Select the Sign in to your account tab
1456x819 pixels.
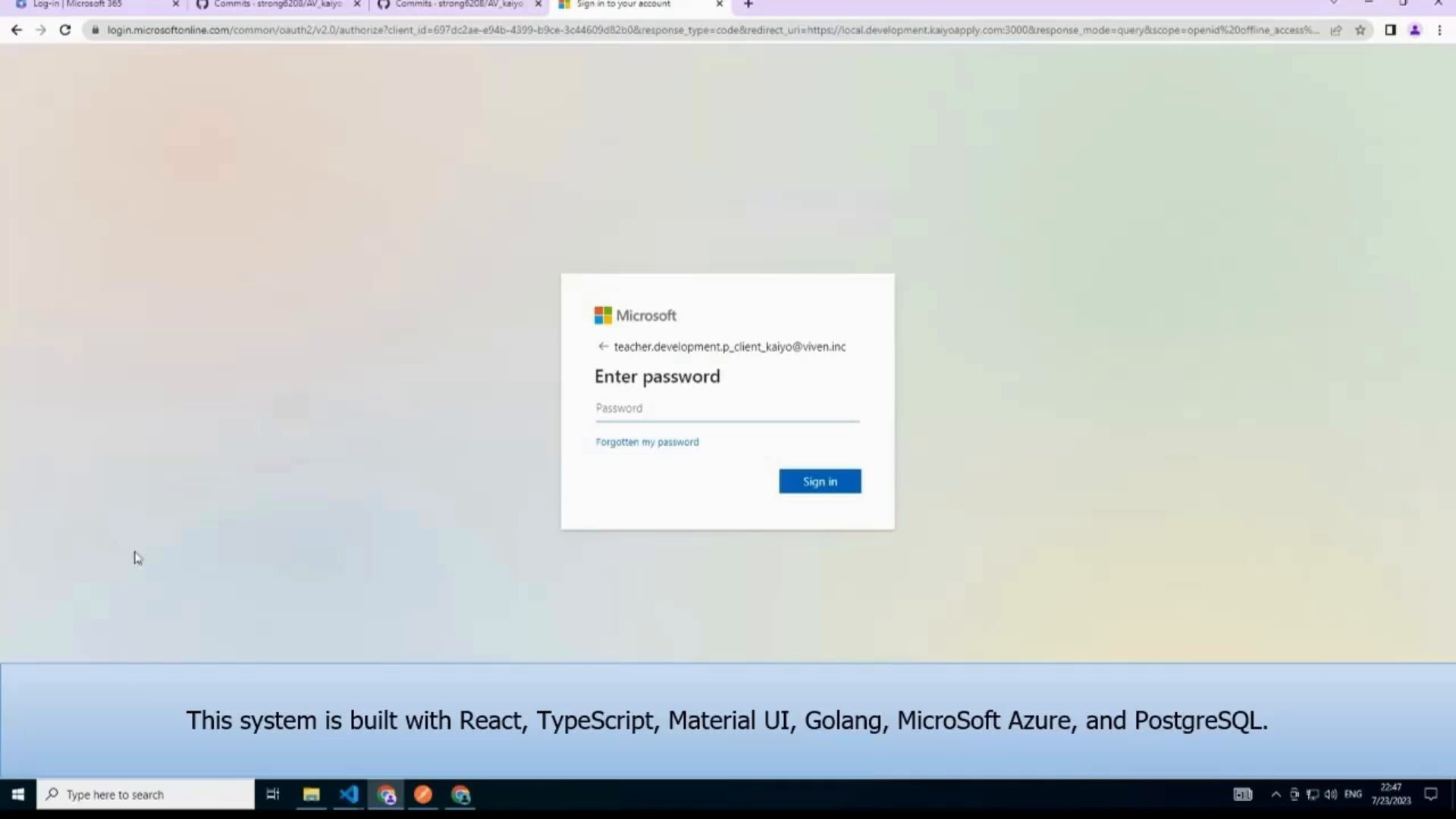click(639, 5)
